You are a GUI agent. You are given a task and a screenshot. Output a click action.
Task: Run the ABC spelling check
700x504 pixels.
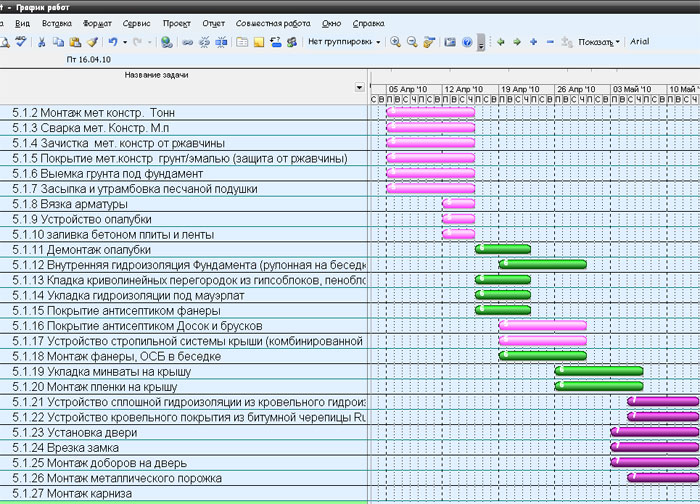(21, 42)
